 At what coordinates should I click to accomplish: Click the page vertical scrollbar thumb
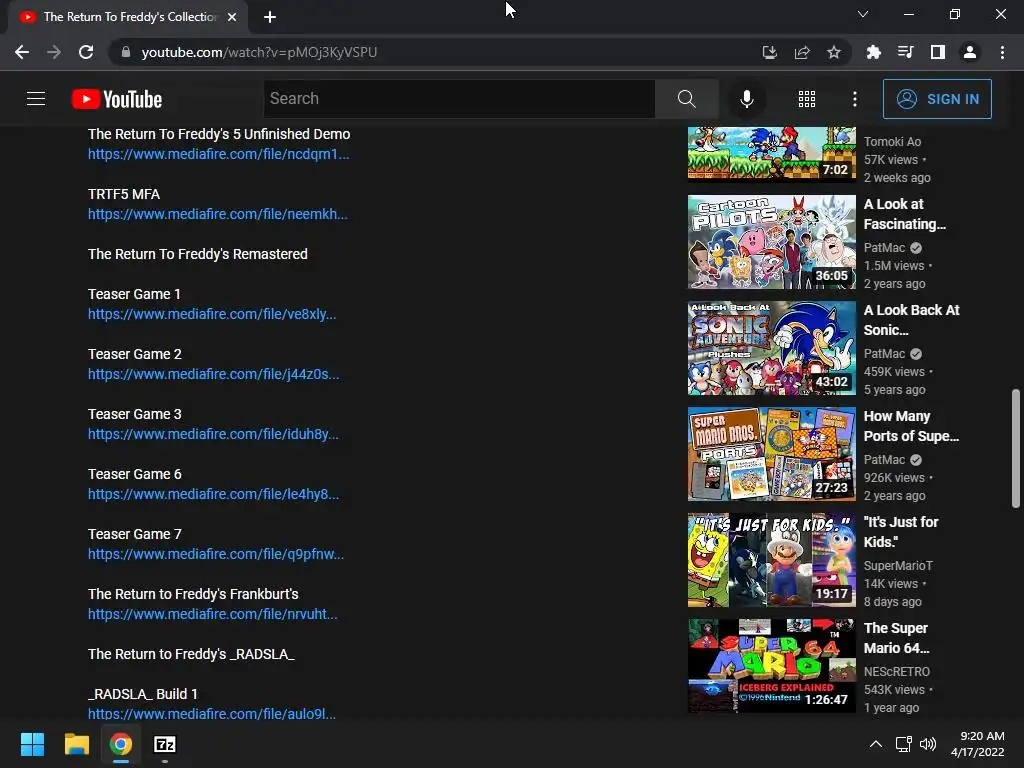[x=1016, y=449]
